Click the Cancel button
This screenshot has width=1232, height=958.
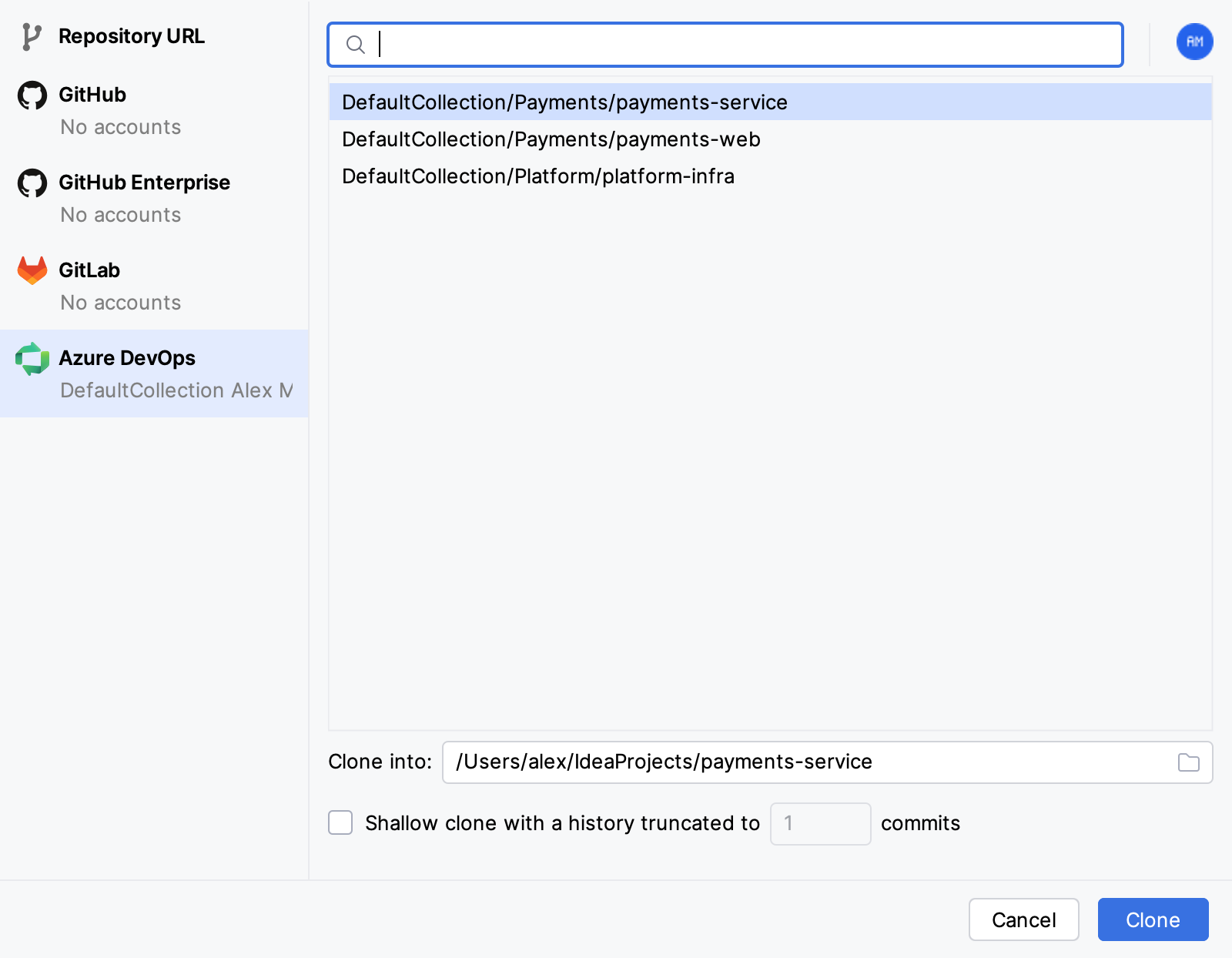[x=1023, y=919]
